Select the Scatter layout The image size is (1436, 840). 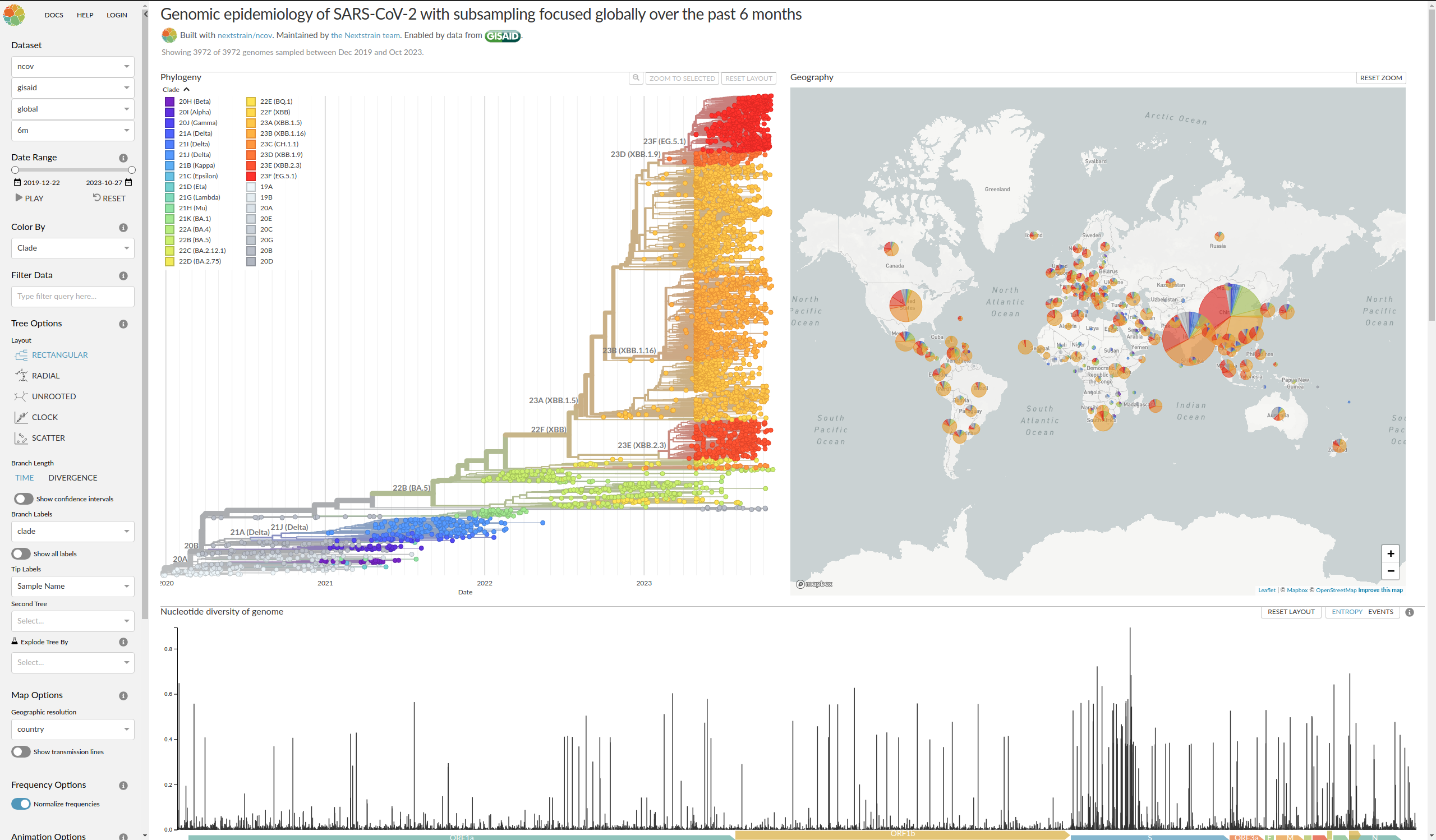pyautogui.click(x=40, y=438)
